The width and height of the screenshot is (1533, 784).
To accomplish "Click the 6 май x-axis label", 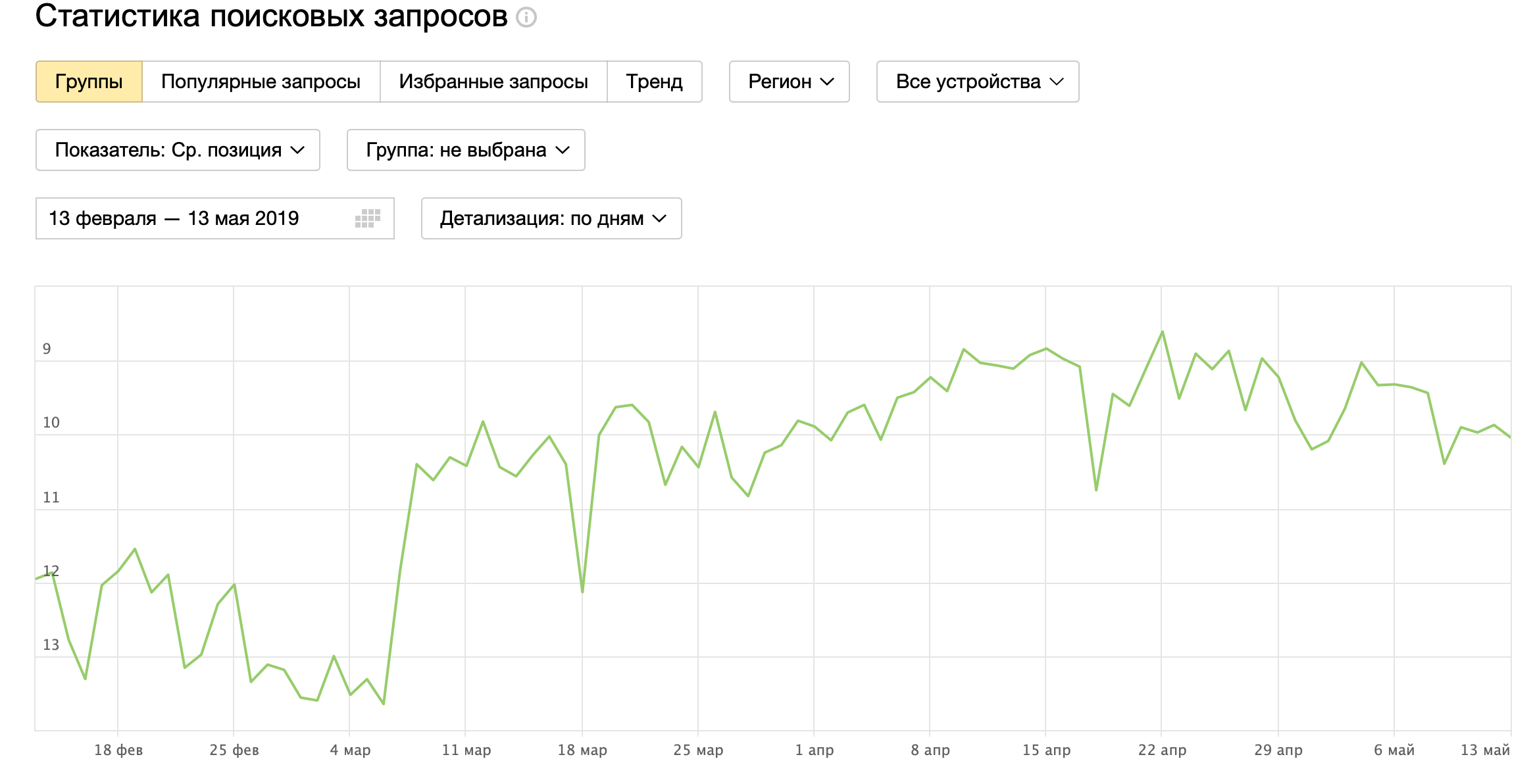I will coord(1394,750).
